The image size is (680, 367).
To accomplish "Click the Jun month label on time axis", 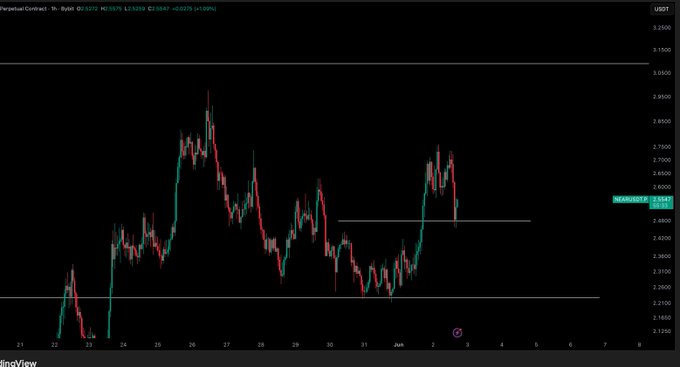I will [399, 345].
